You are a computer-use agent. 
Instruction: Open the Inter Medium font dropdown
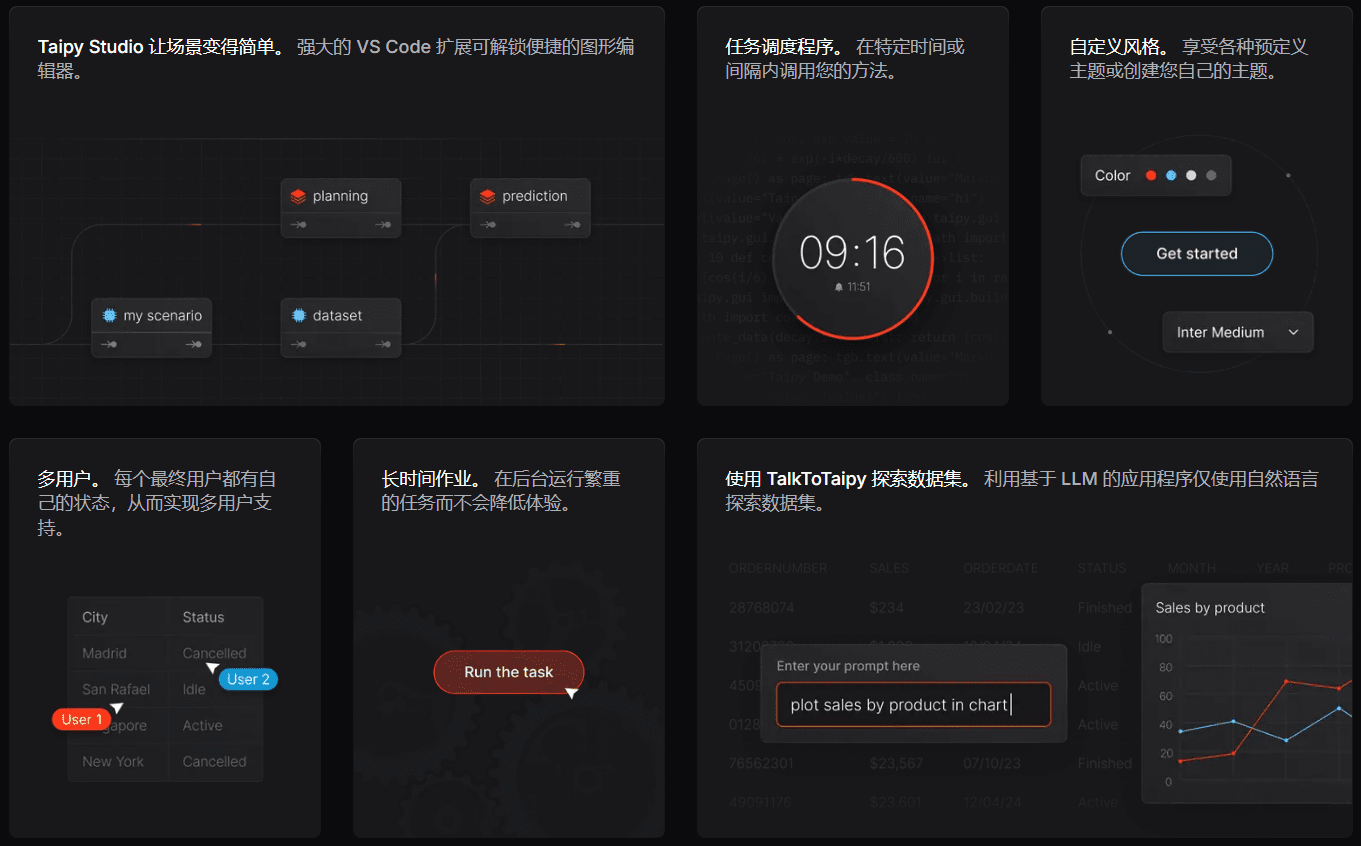[1238, 332]
